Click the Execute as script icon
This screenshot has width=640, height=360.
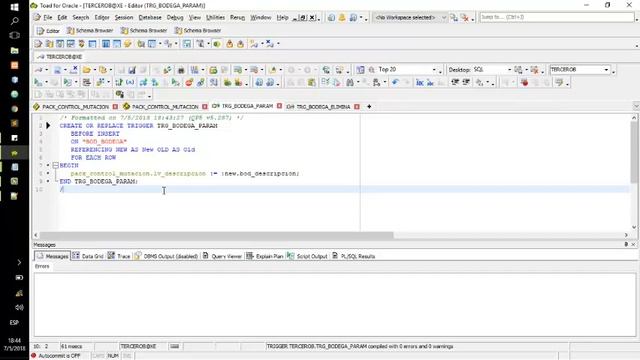pos(67,82)
